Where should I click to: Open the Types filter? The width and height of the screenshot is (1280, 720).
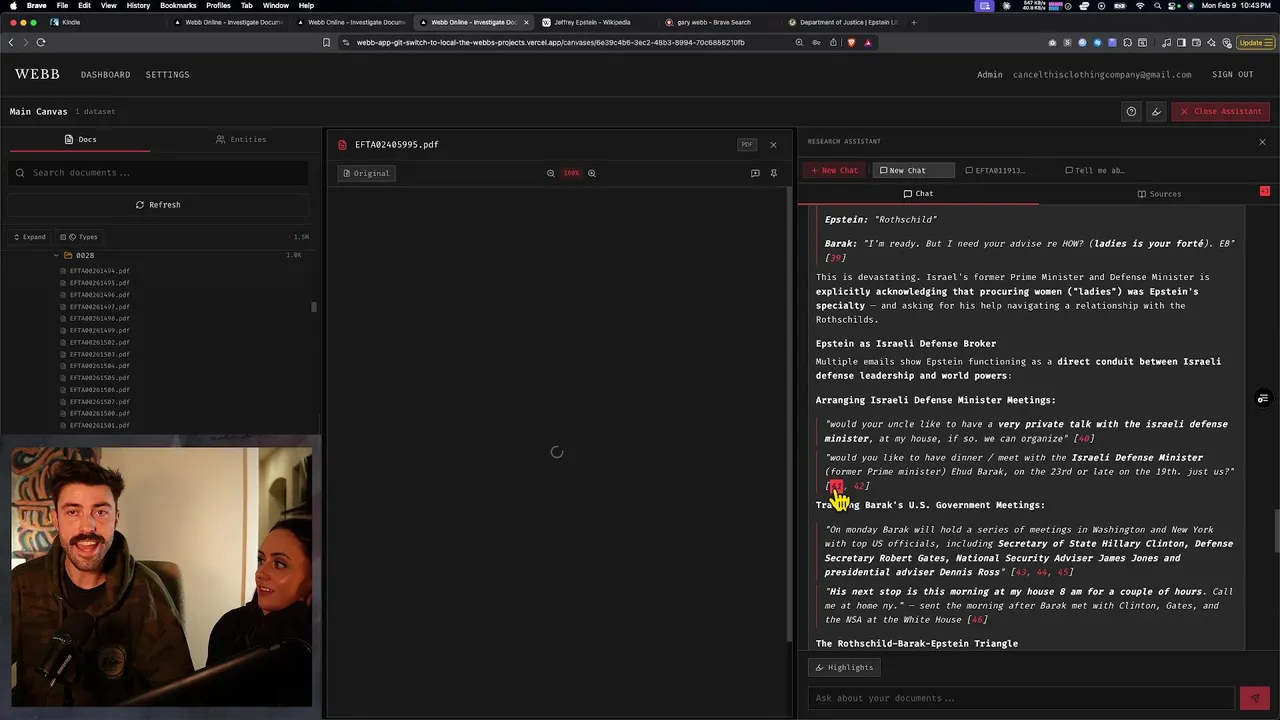[x=79, y=237]
